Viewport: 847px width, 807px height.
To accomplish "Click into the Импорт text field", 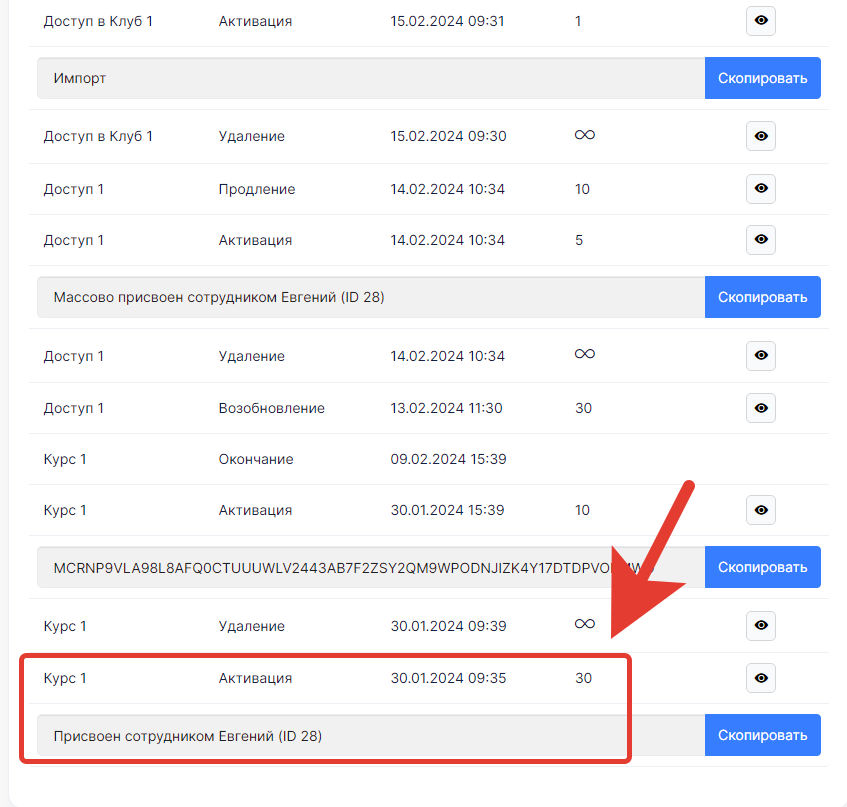I will coord(370,78).
